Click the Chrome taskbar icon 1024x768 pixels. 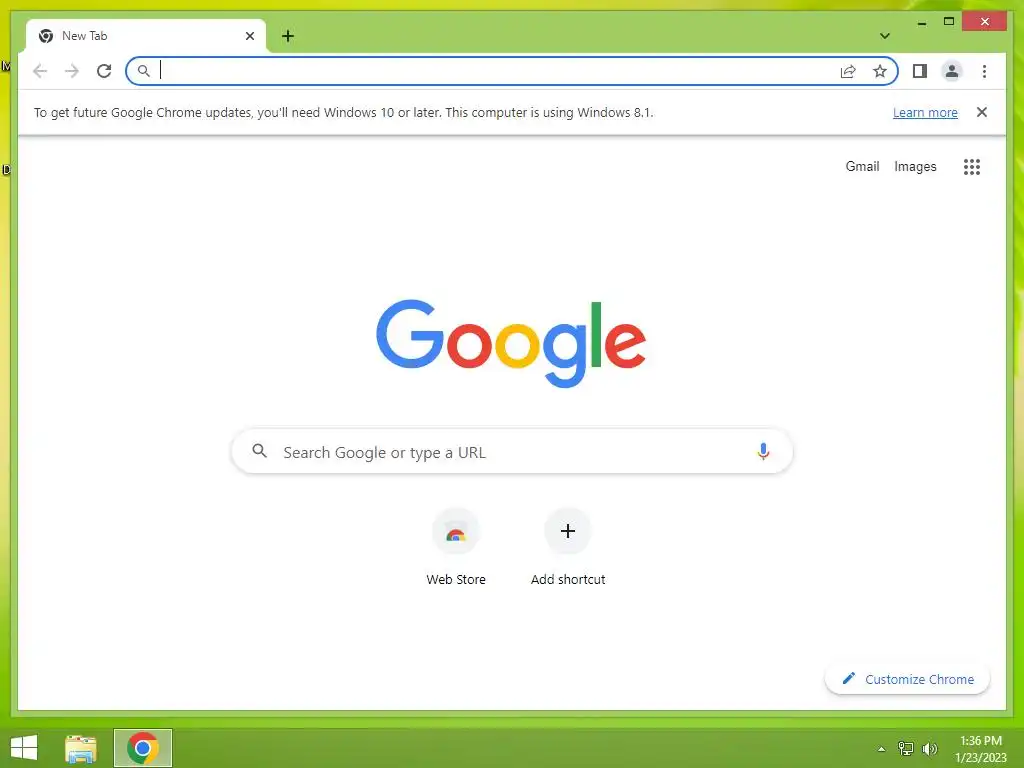pos(143,748)
